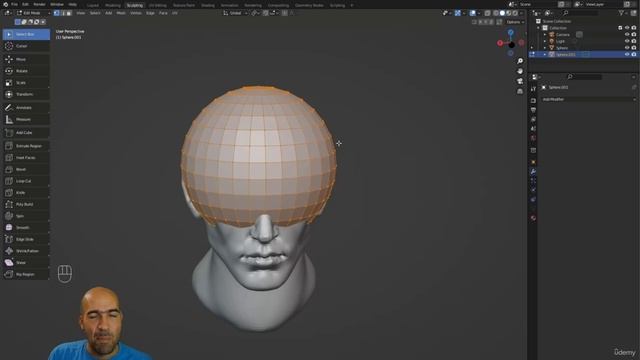Collapse the Collection in outliner
Screen dimensions: 640x360
pos(538,28)
